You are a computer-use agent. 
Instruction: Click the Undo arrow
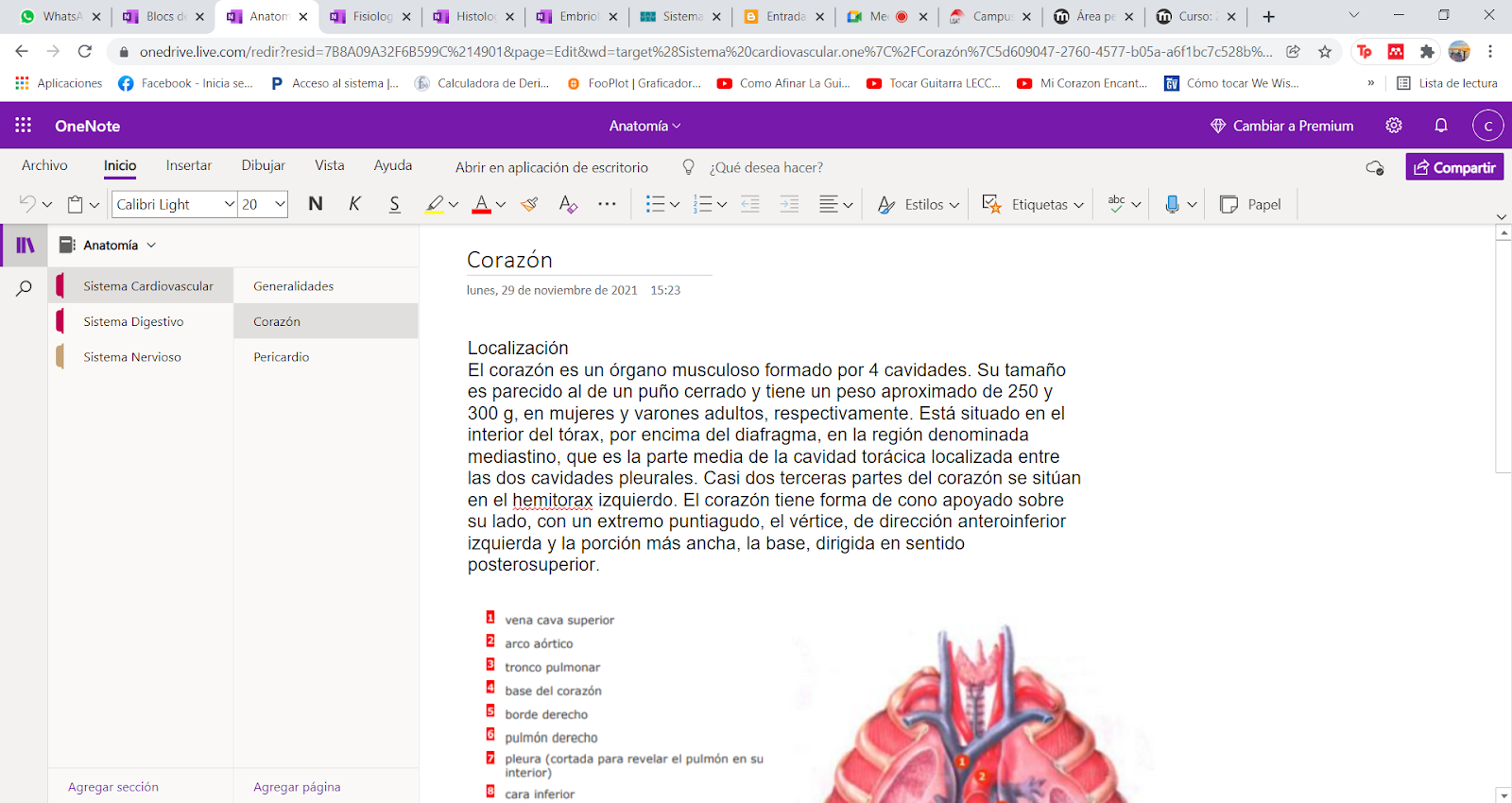[x=27, y=204]
